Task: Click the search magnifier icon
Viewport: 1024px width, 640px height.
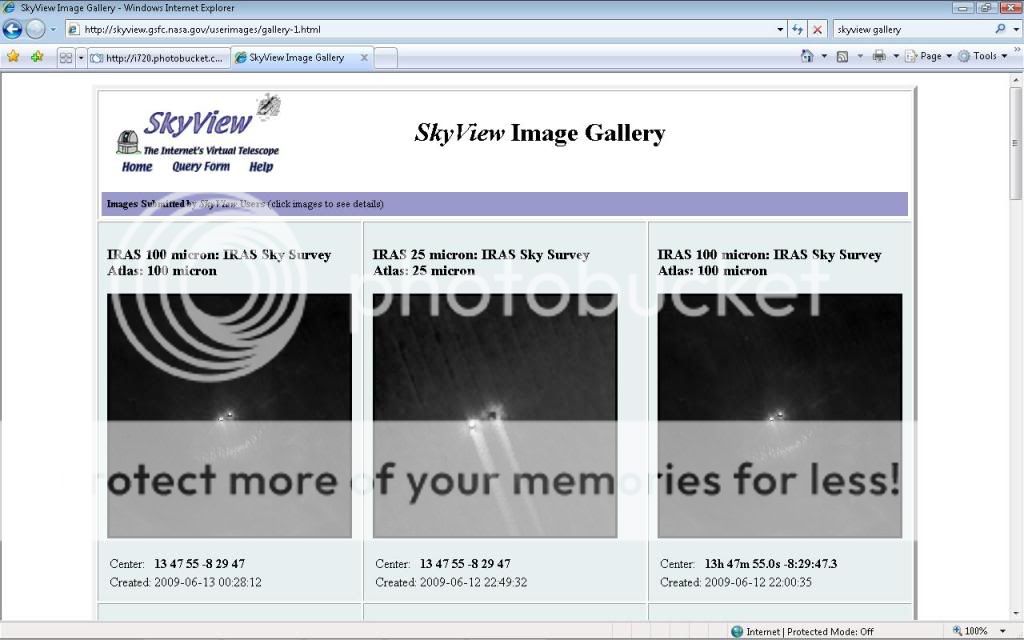Action: (1001, 30)
